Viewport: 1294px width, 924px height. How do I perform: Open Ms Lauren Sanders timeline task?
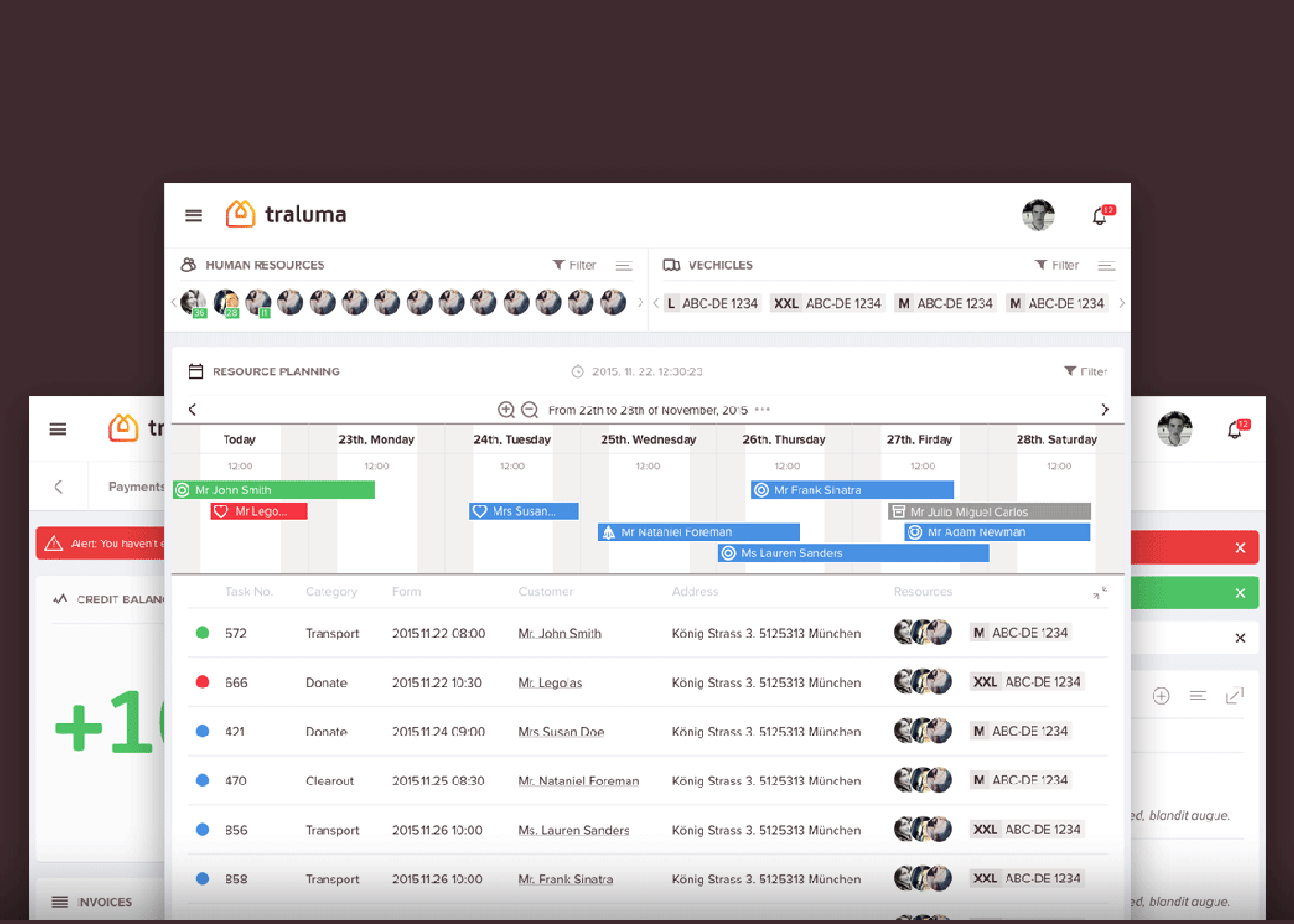pos(854,553)
